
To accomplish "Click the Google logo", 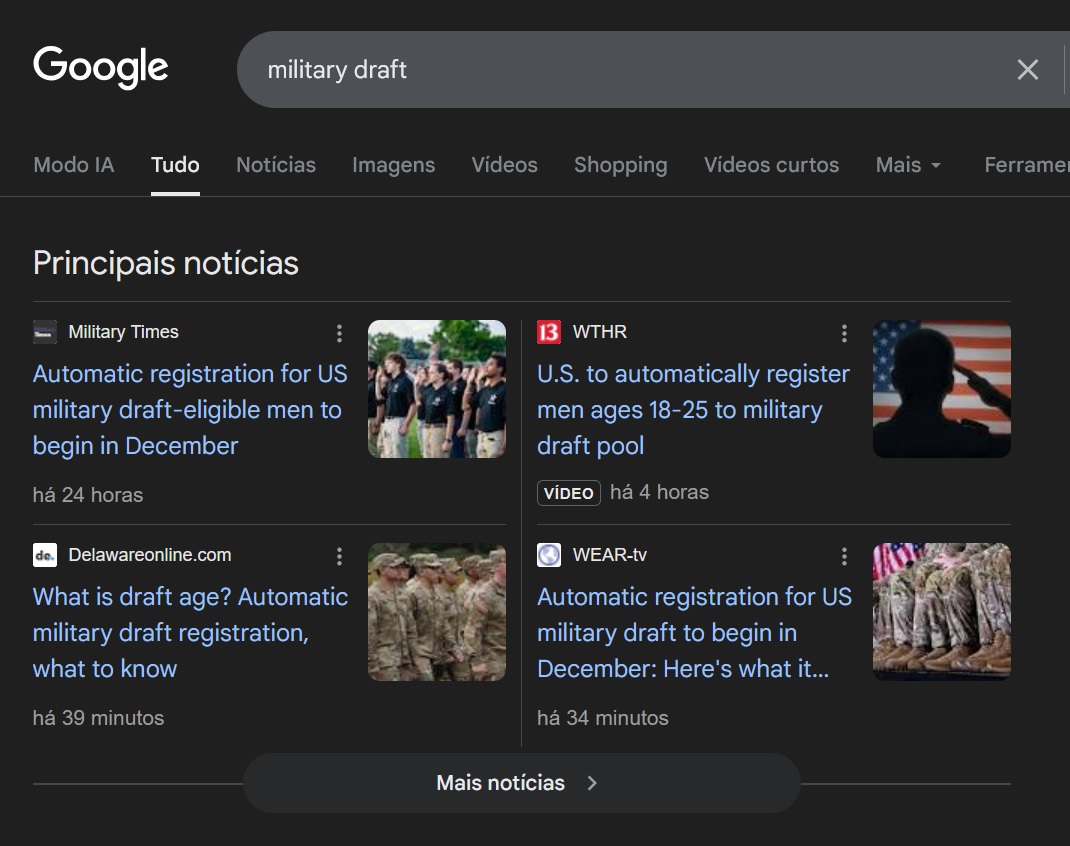I will coord(100,67).
